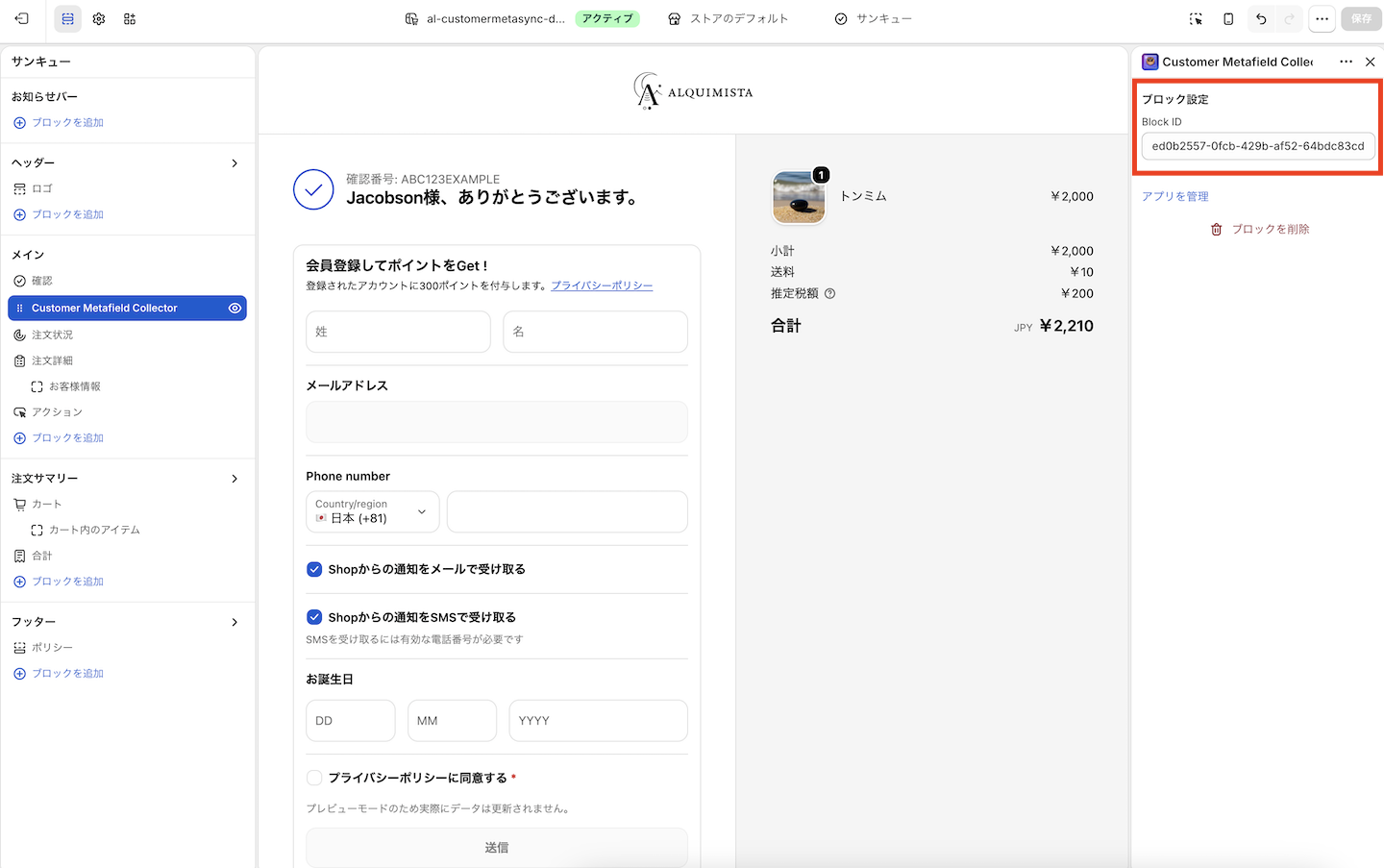Select the アクション item

48,411
